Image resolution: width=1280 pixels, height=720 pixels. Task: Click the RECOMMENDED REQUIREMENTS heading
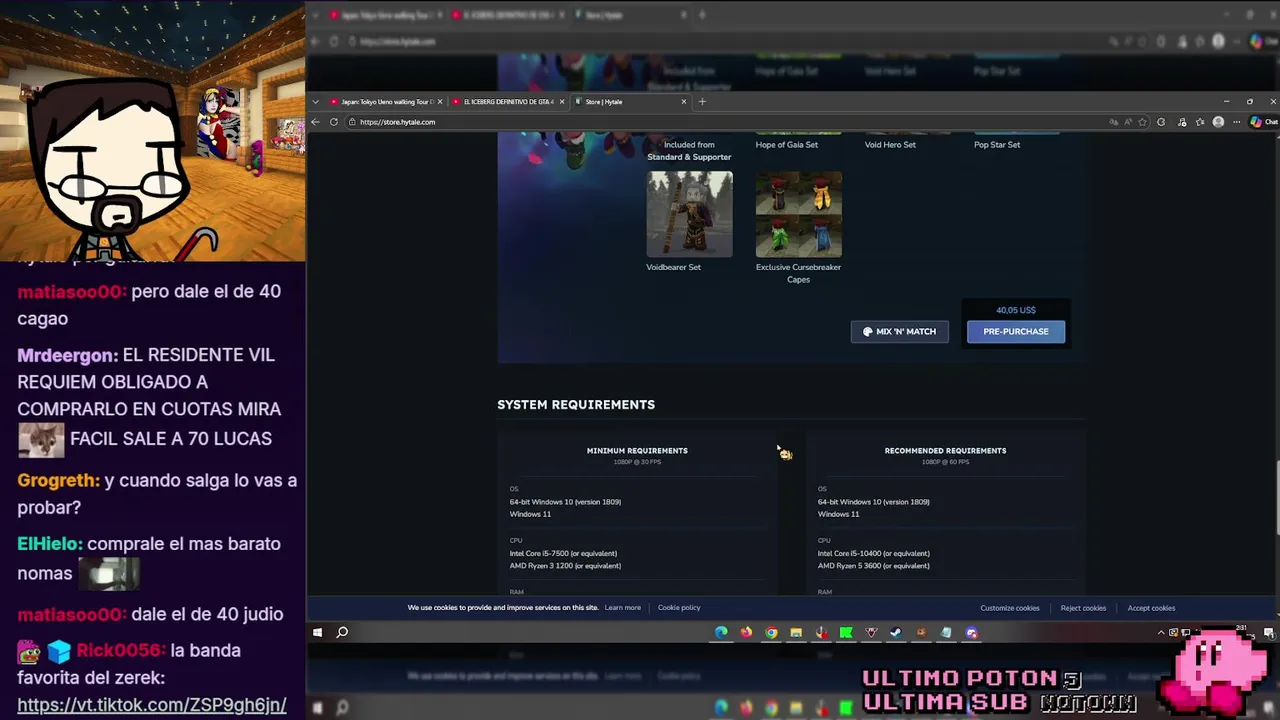tap(945, 451)
